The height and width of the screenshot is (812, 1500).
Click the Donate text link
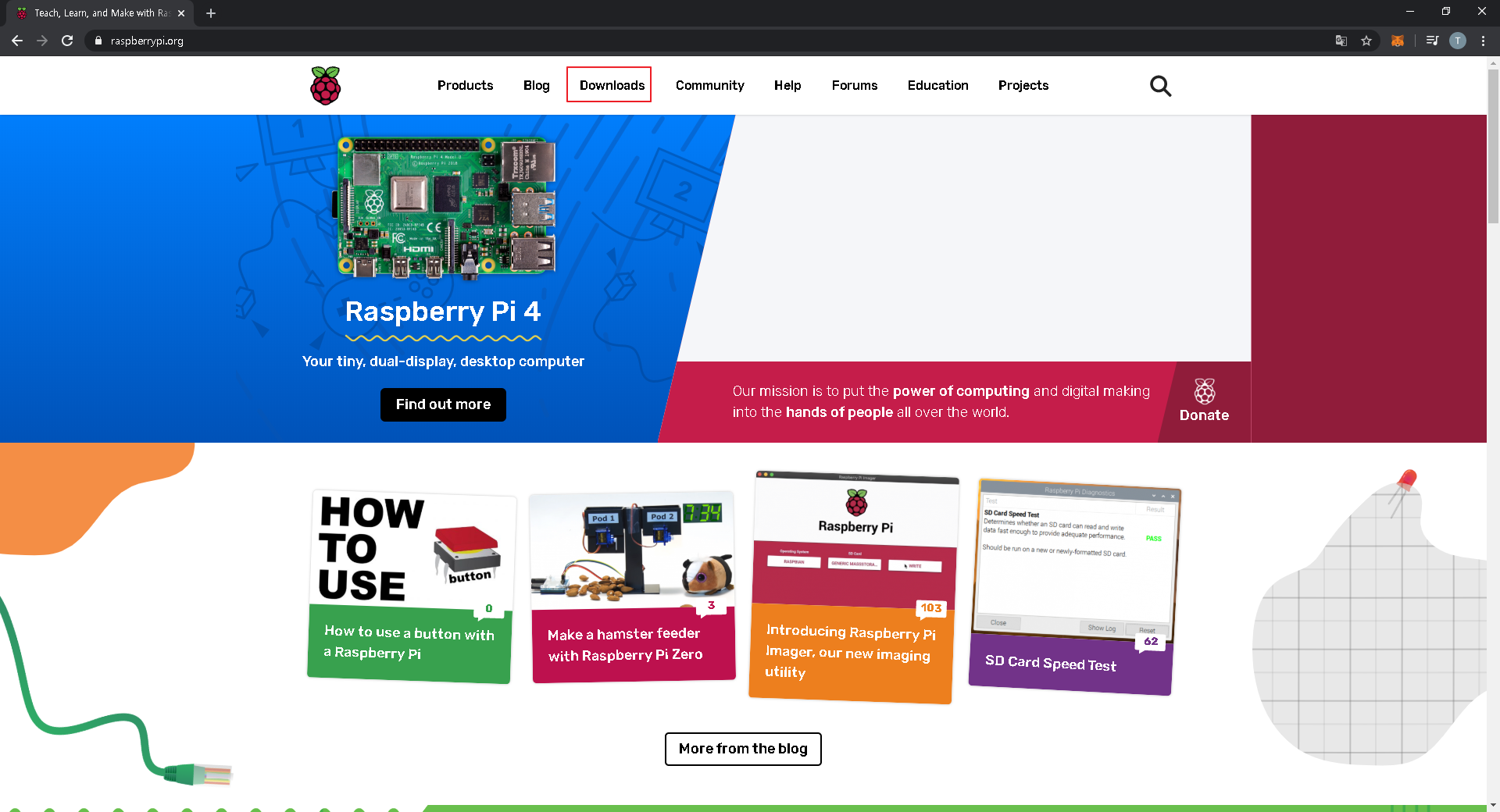[x=1204, y=415]
